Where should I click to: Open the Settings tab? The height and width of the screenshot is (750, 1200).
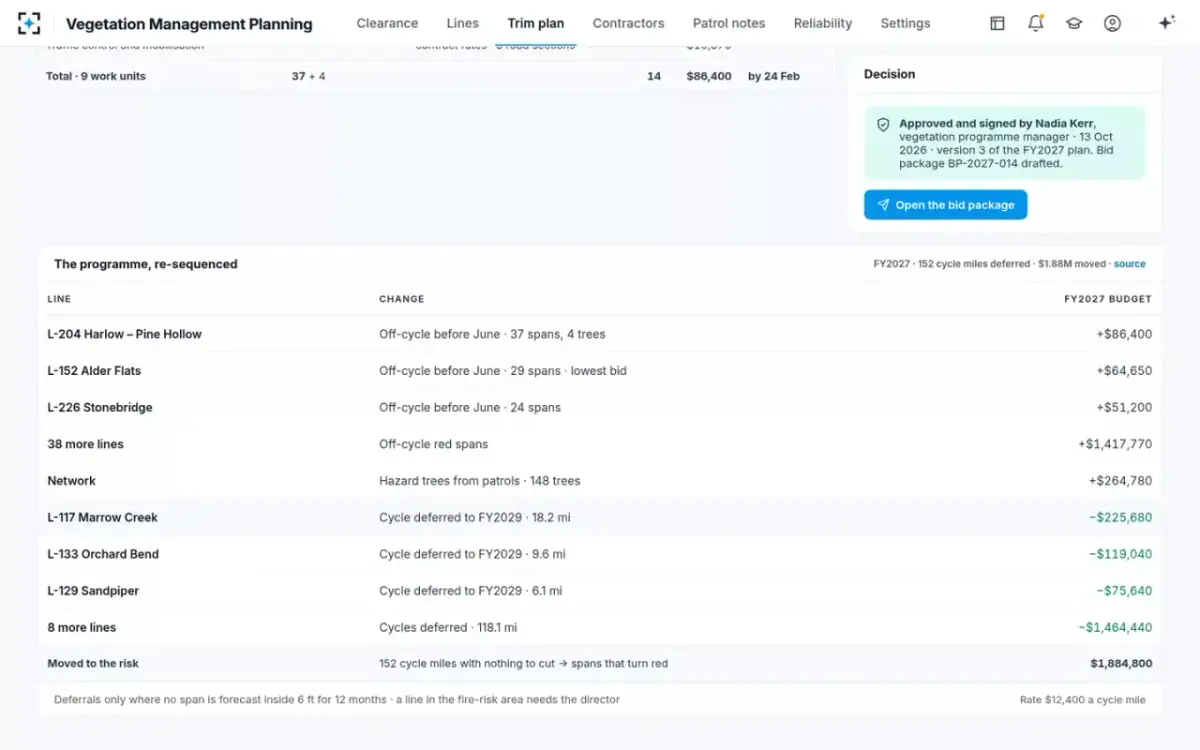905,23
